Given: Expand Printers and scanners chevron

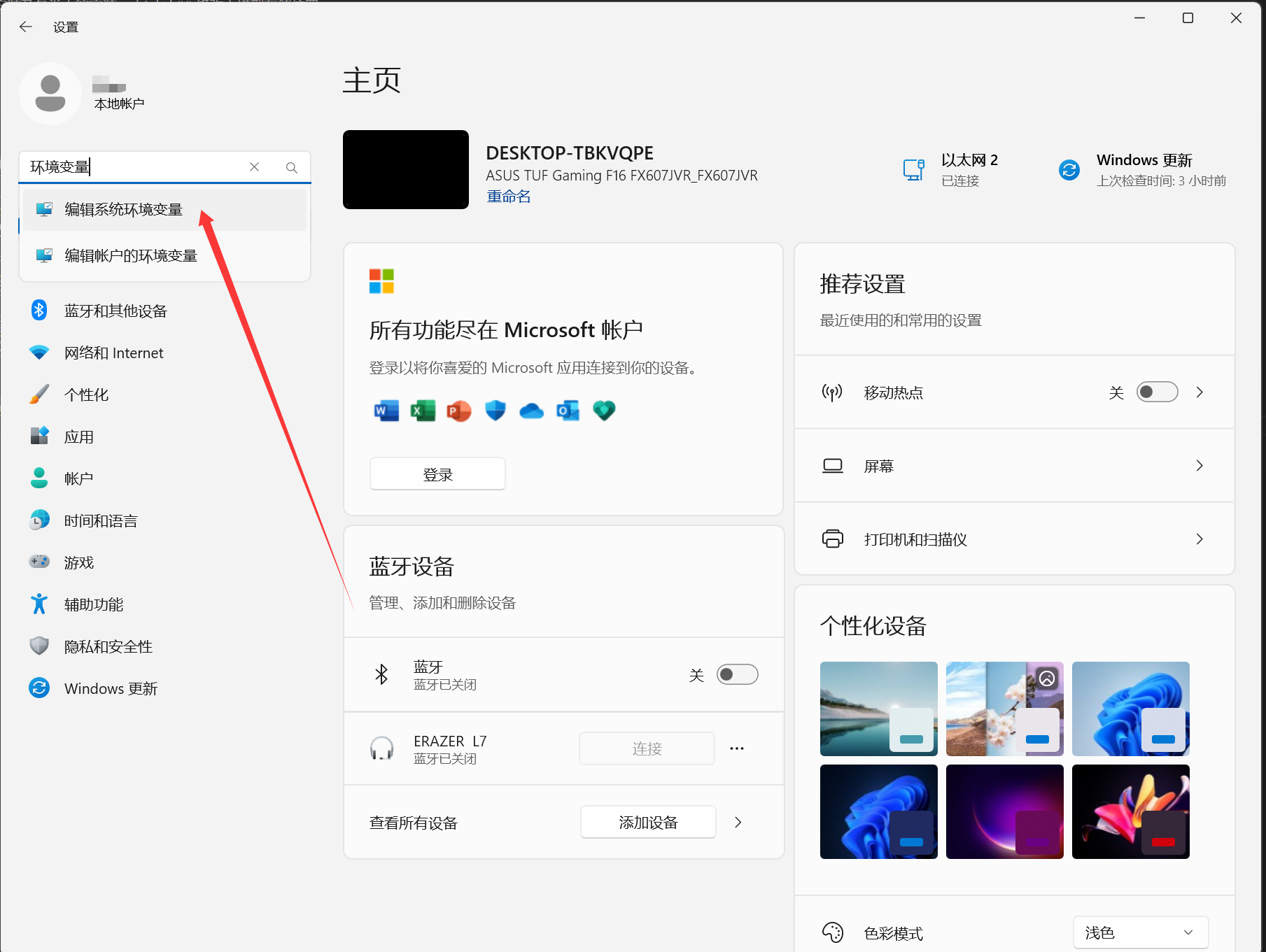Looking at the screenshot, I should coord(1200,539).
